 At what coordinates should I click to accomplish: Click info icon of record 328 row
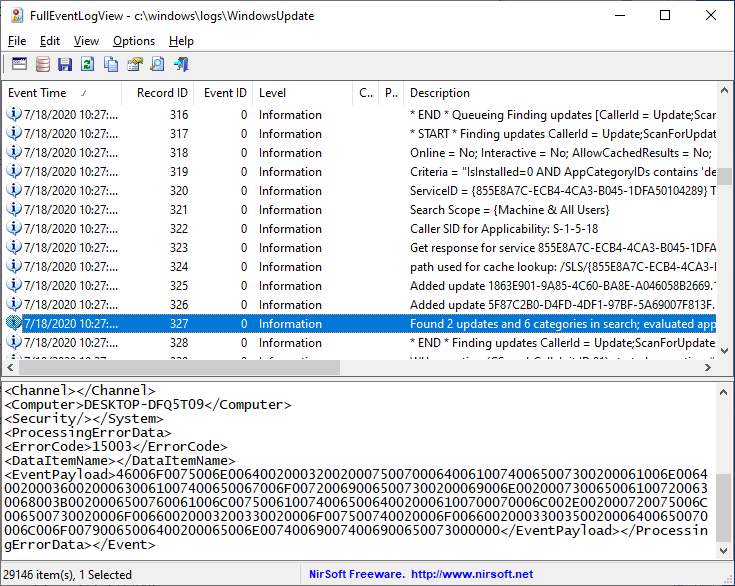(14, 342)
